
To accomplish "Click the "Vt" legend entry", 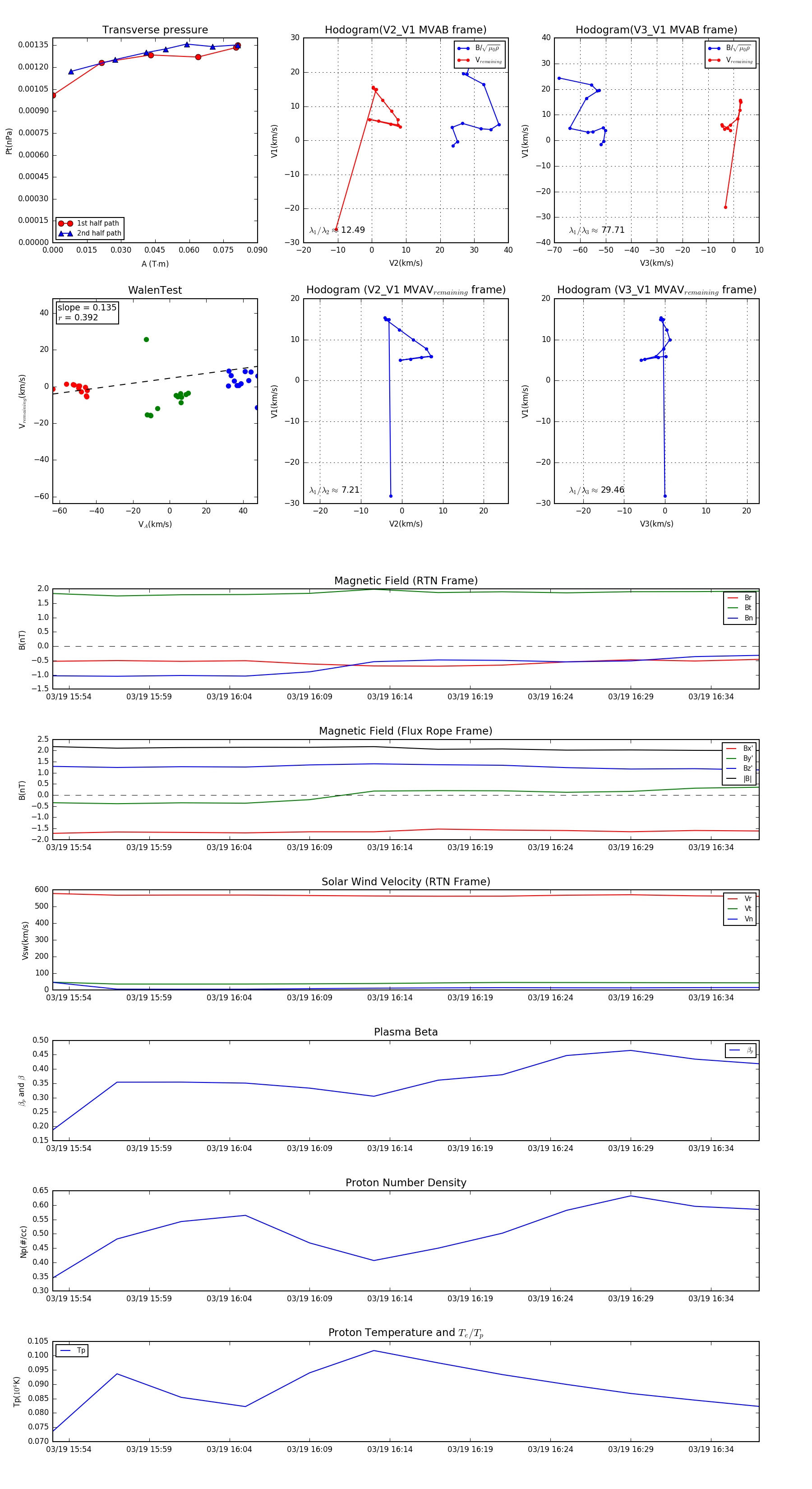I will pos(740,909).
